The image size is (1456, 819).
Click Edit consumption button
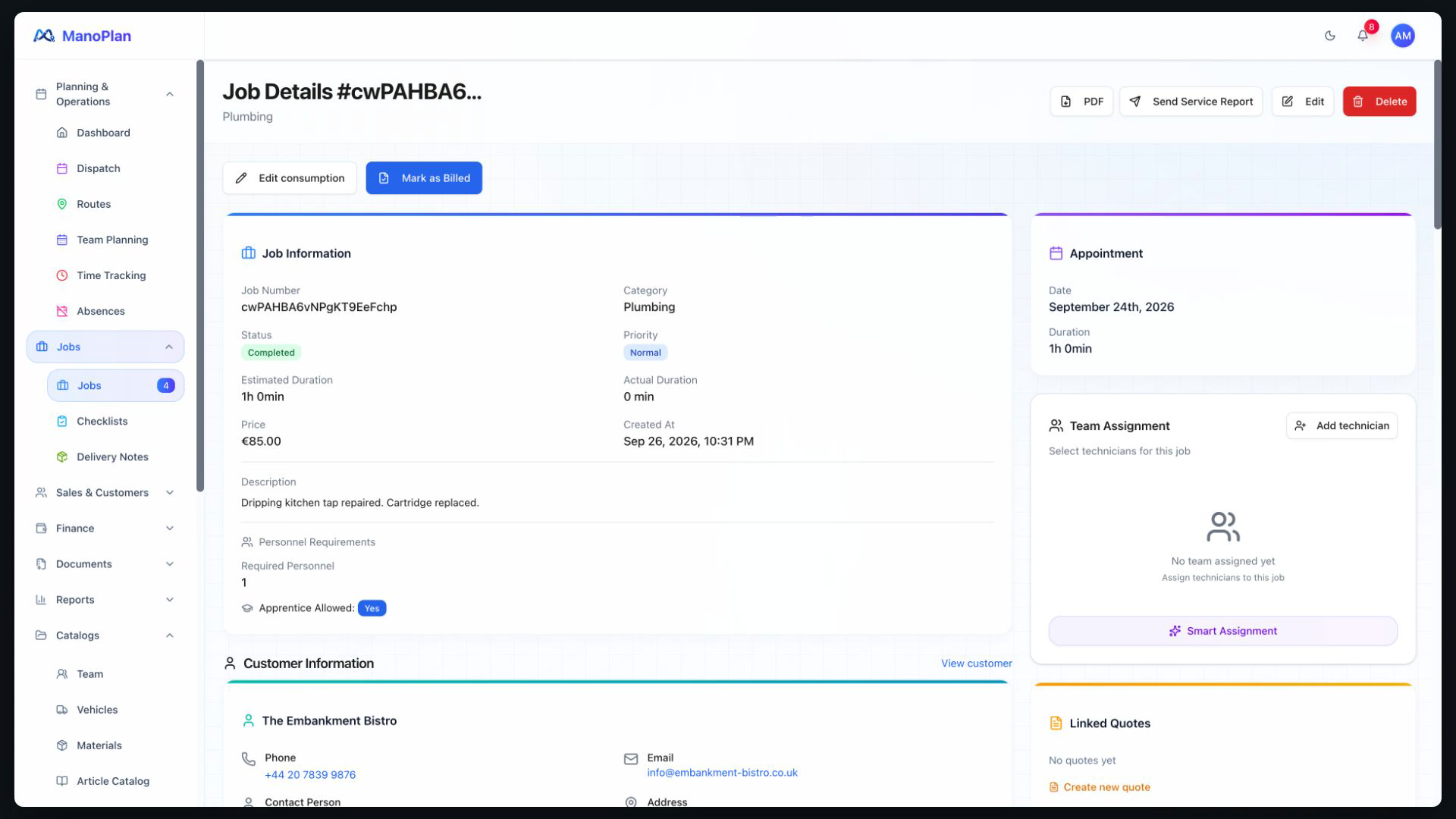(290, 178)
